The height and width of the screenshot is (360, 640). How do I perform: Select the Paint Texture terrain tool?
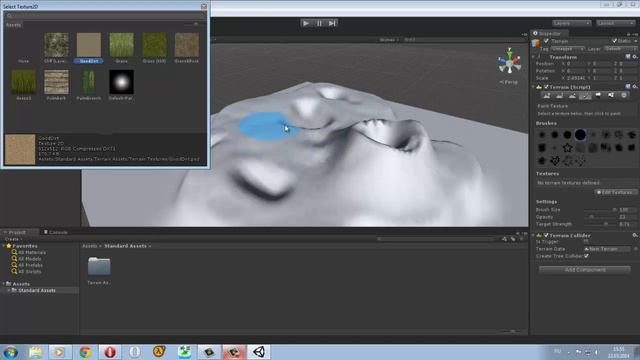pyautogui.click(x=585, y=96)
